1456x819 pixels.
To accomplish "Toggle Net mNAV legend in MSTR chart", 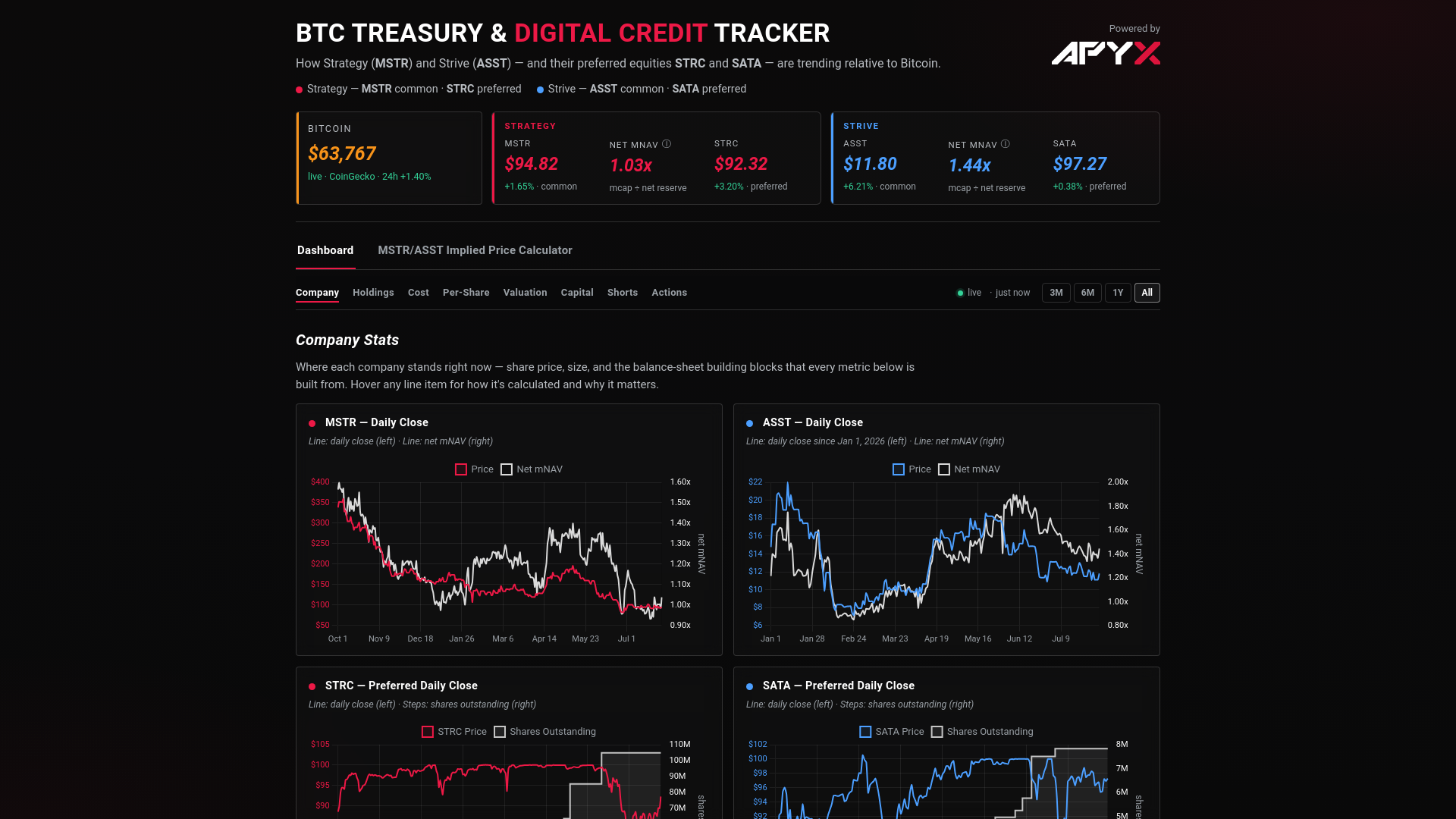I will click(x=532, y=469).
